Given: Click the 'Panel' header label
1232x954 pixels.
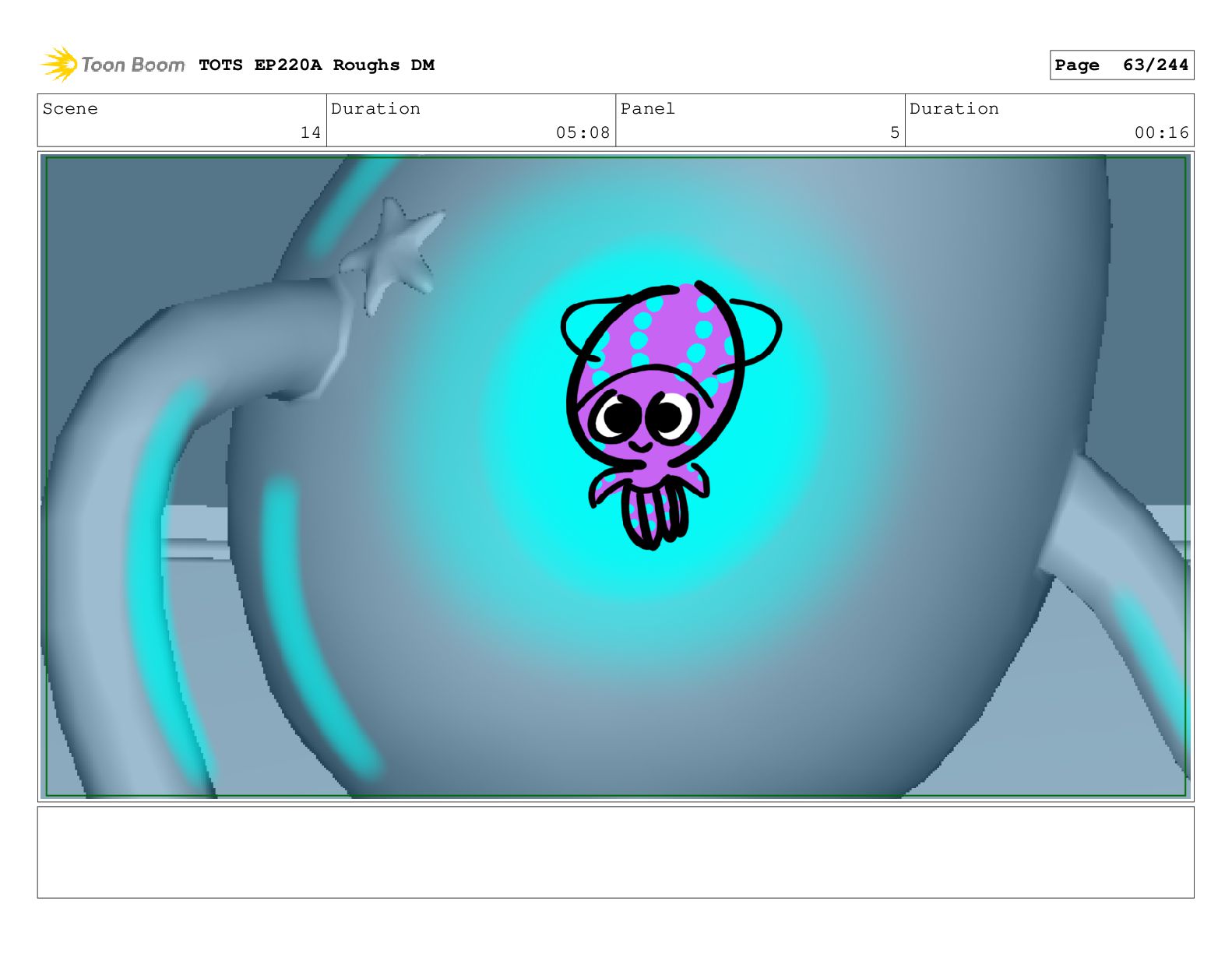Looking at the screenshot, I should tap(647, 109).
